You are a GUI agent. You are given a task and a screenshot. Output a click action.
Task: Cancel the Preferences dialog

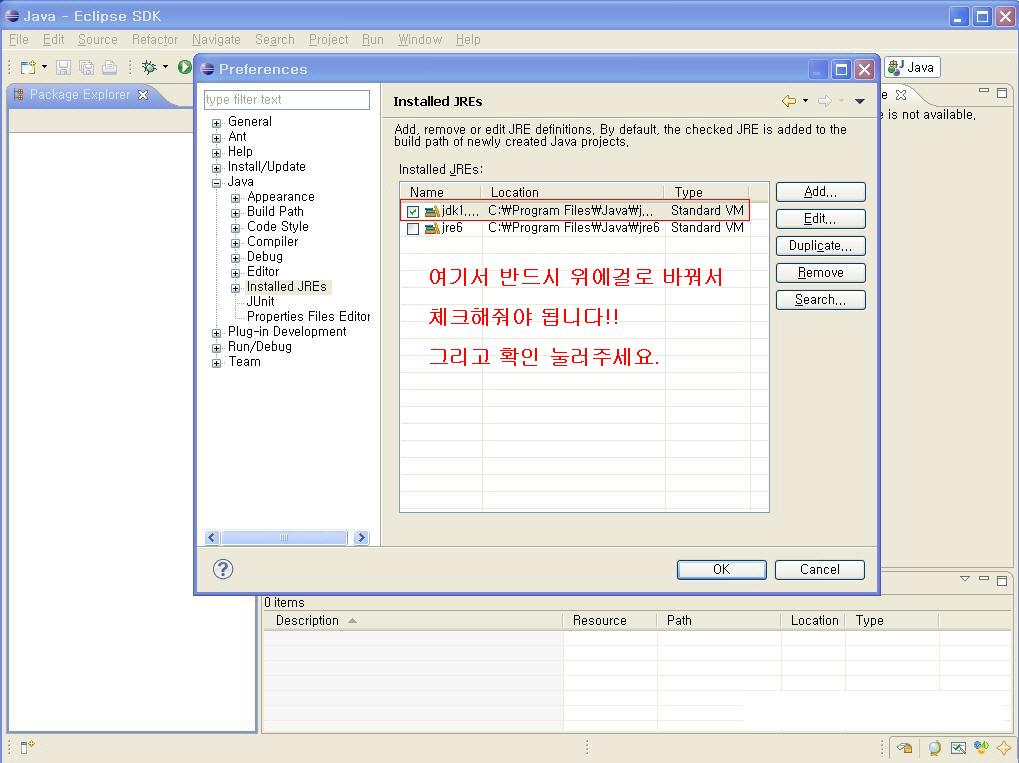click(x=819, y=569)
